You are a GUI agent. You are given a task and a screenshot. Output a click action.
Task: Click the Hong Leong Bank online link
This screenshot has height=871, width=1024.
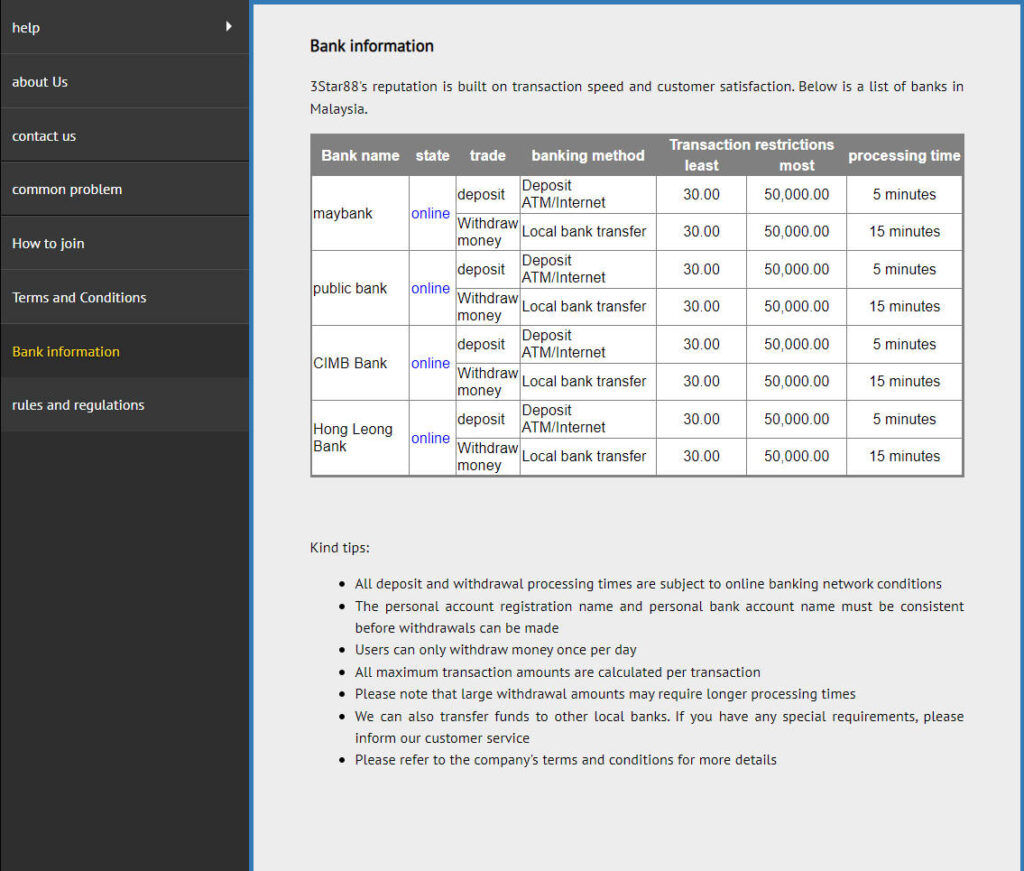point(430,438)
